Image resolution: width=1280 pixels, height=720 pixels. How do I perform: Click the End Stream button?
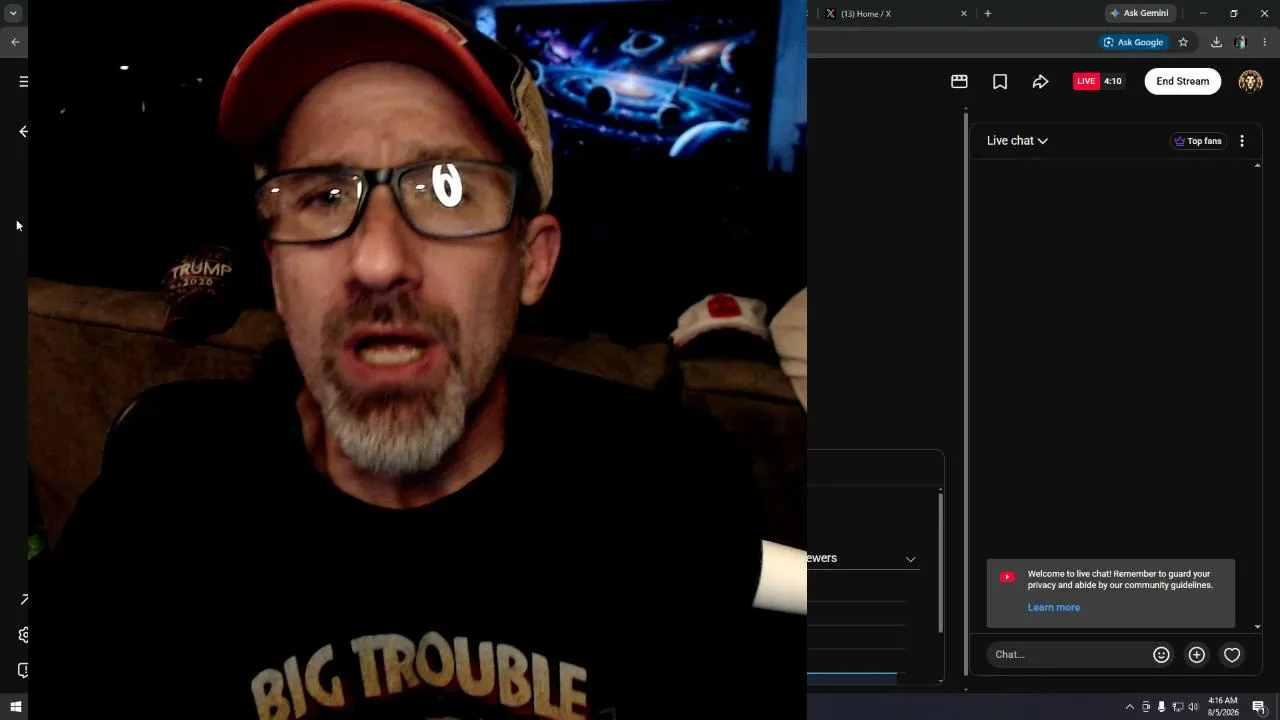[x=1183, y=81]
